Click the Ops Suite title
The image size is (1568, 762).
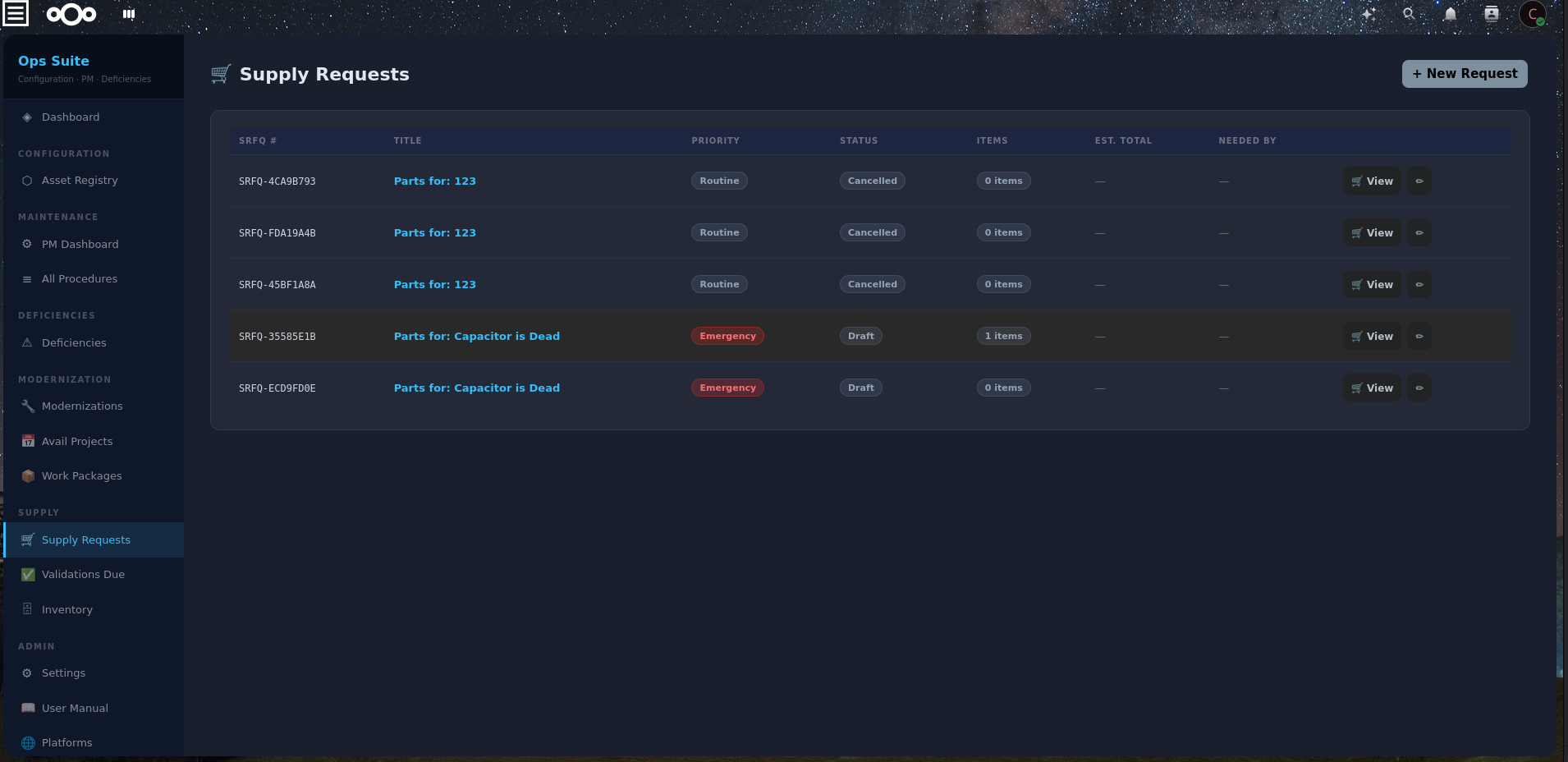pyautogui.click(x=53, y=61)
